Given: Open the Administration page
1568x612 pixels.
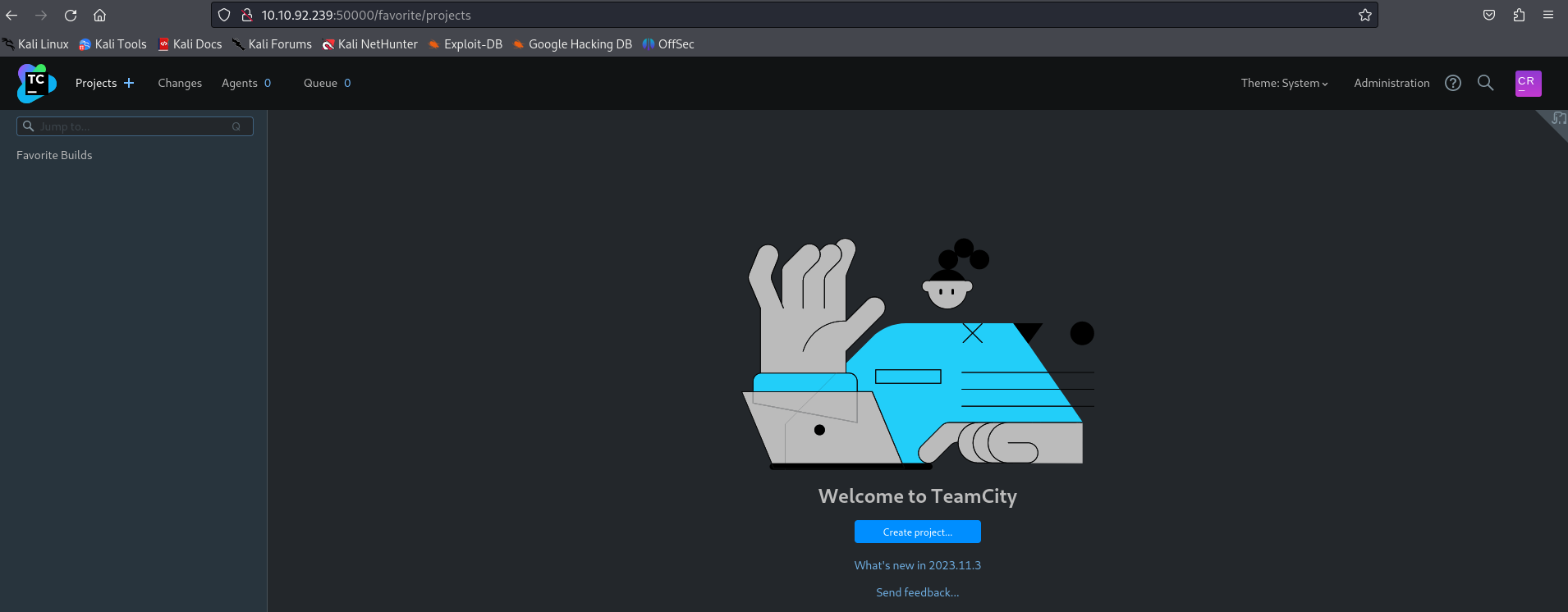Looking at the screenshot, I should (1391, 83).
